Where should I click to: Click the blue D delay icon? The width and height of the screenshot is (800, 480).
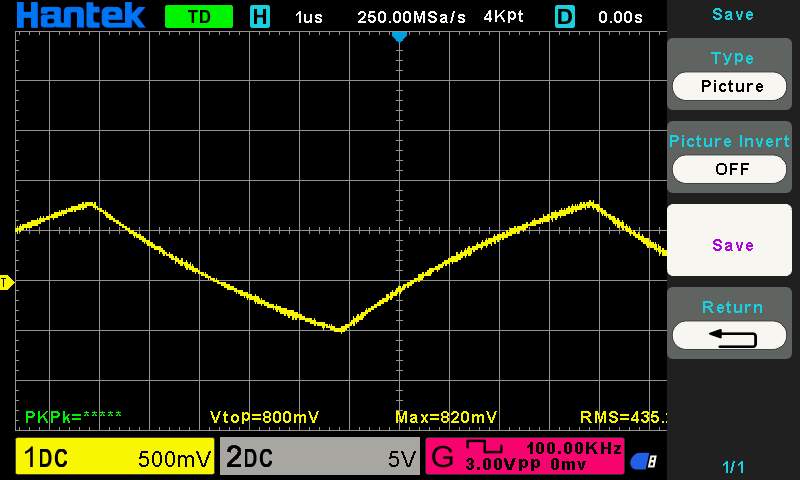point(564,17)
